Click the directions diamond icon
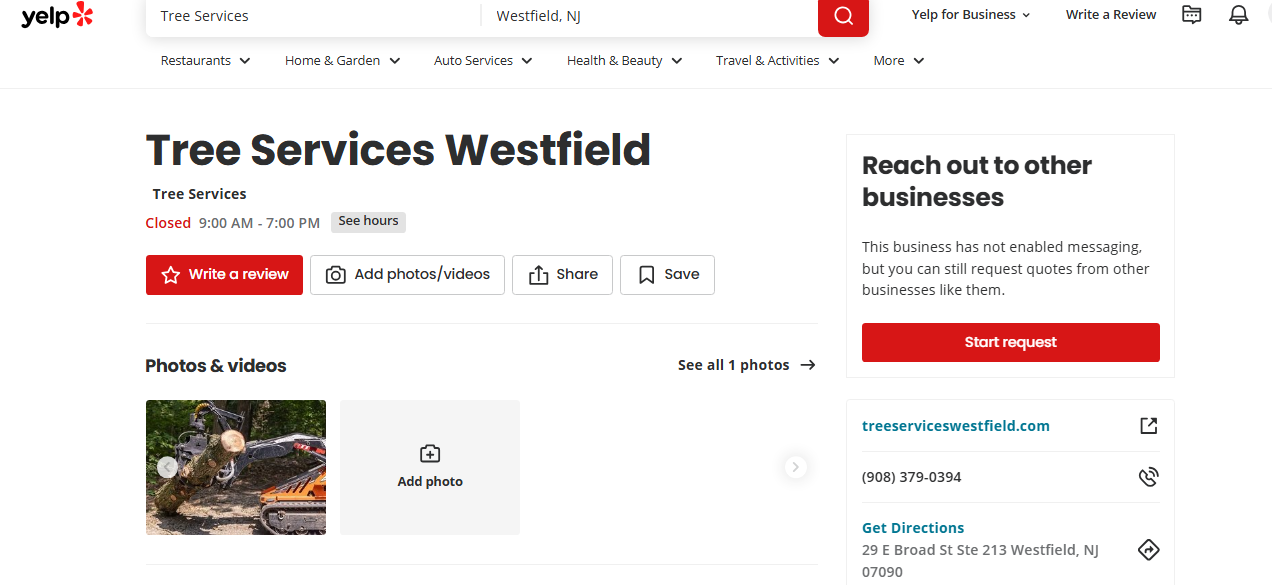The height and width of the screenshot is (585, 1272). (x=1149, y=550)
